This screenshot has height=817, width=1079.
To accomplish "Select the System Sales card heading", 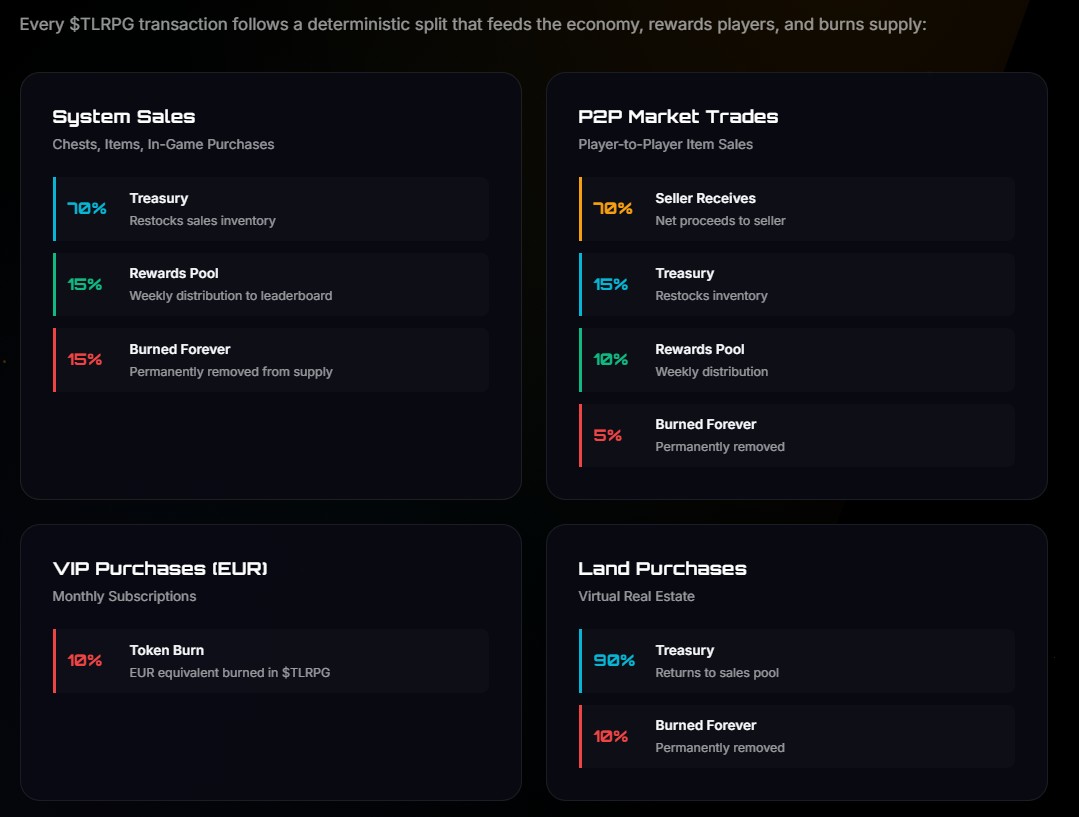I will coord(124,116).
